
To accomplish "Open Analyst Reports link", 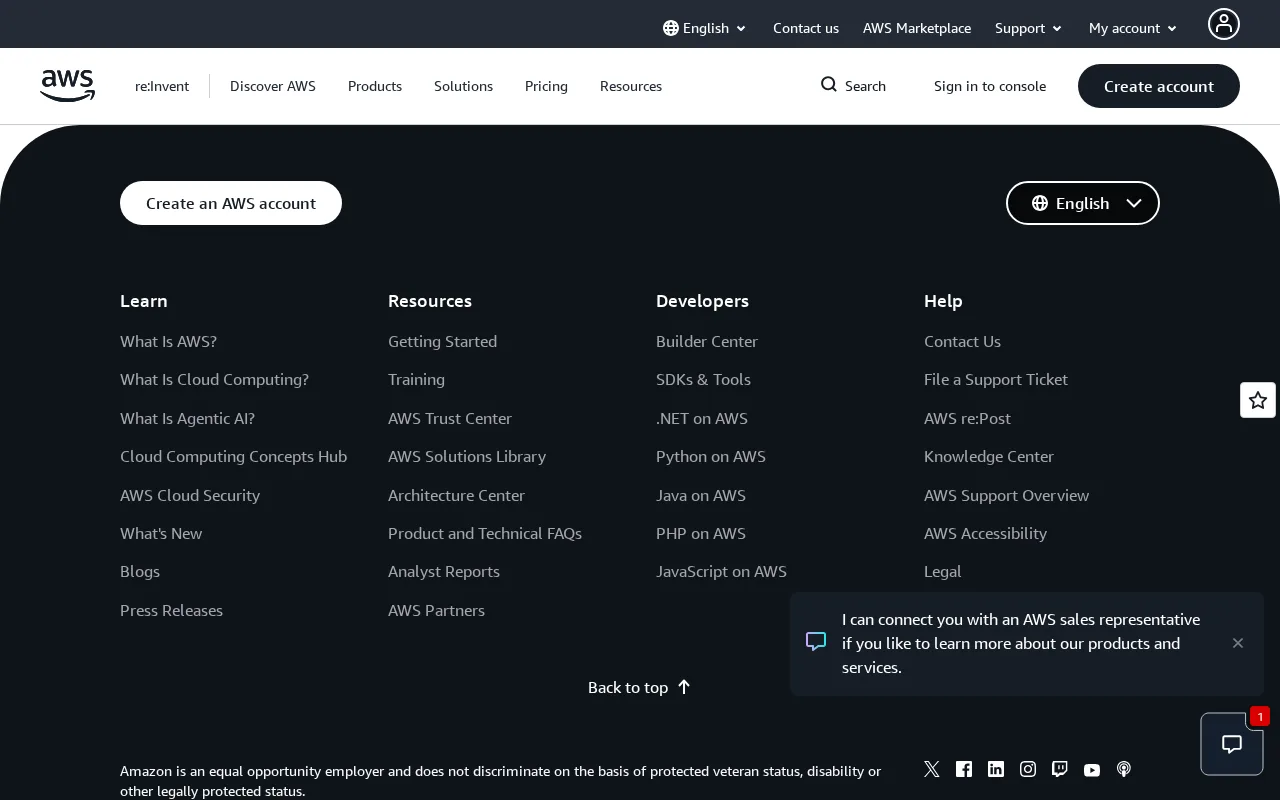I will click(x=444, y=571).
